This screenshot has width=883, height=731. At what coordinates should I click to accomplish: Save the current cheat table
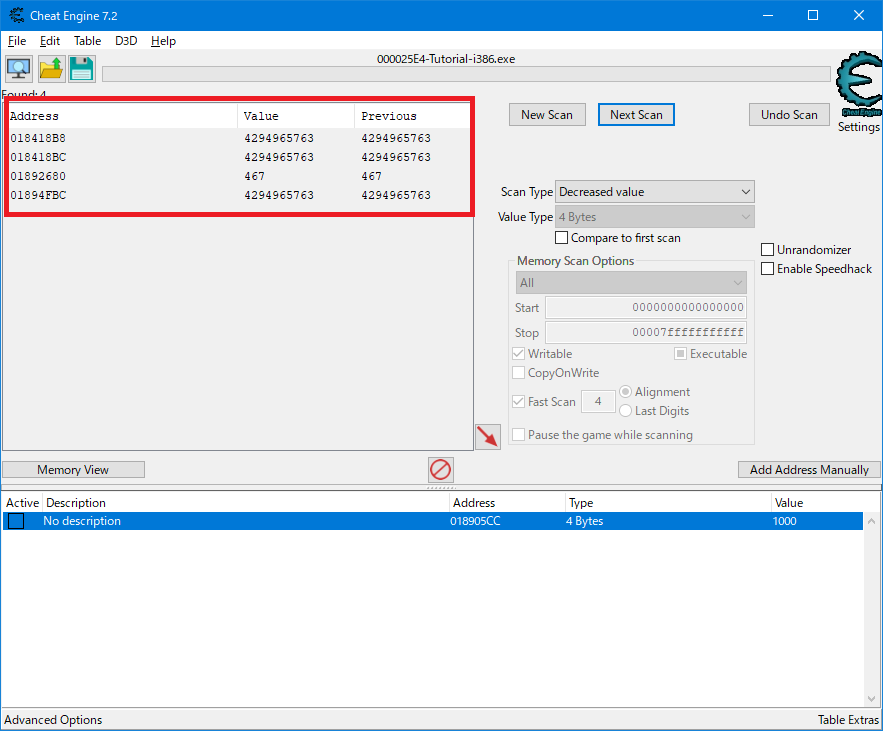click(80, 68)
